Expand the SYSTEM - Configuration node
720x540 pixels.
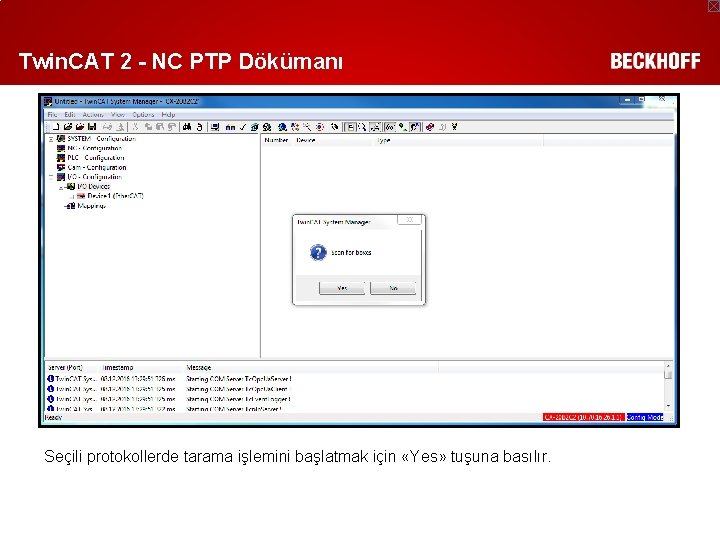pyautogui.click(x=51, y=139)
